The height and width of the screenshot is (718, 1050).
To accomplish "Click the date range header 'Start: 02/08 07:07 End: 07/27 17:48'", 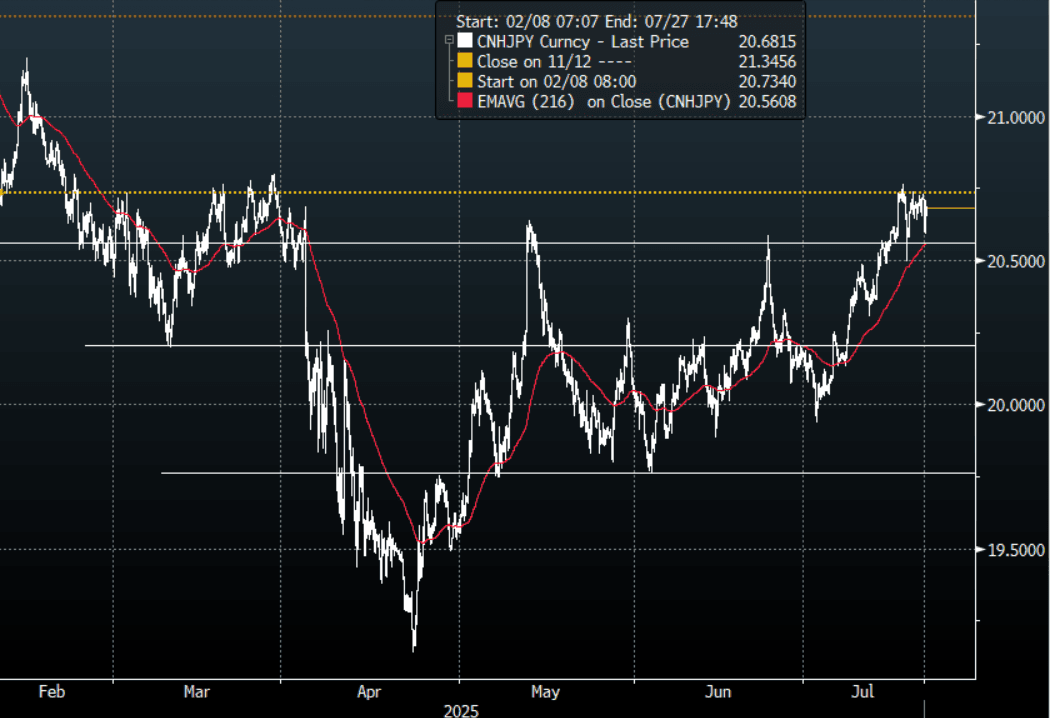I will click(x=597, y=21).
